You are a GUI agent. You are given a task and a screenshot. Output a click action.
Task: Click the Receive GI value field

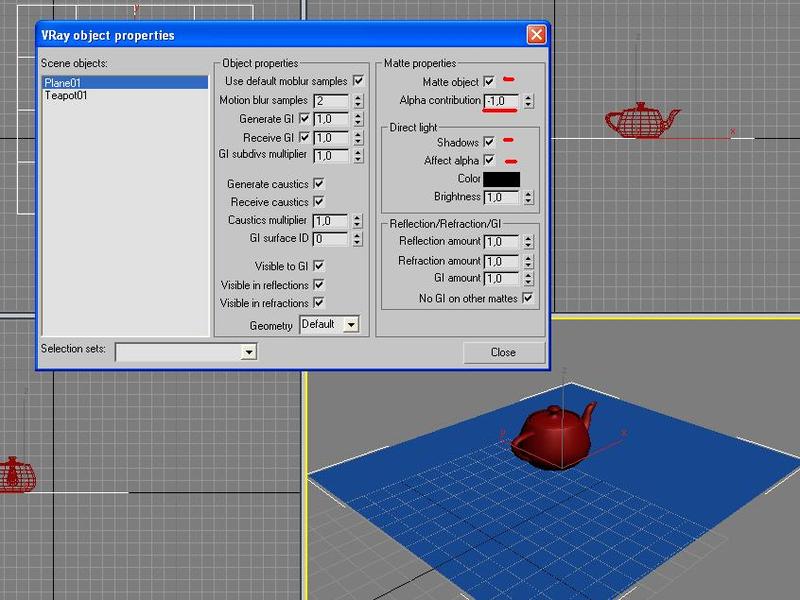(332, 138)
